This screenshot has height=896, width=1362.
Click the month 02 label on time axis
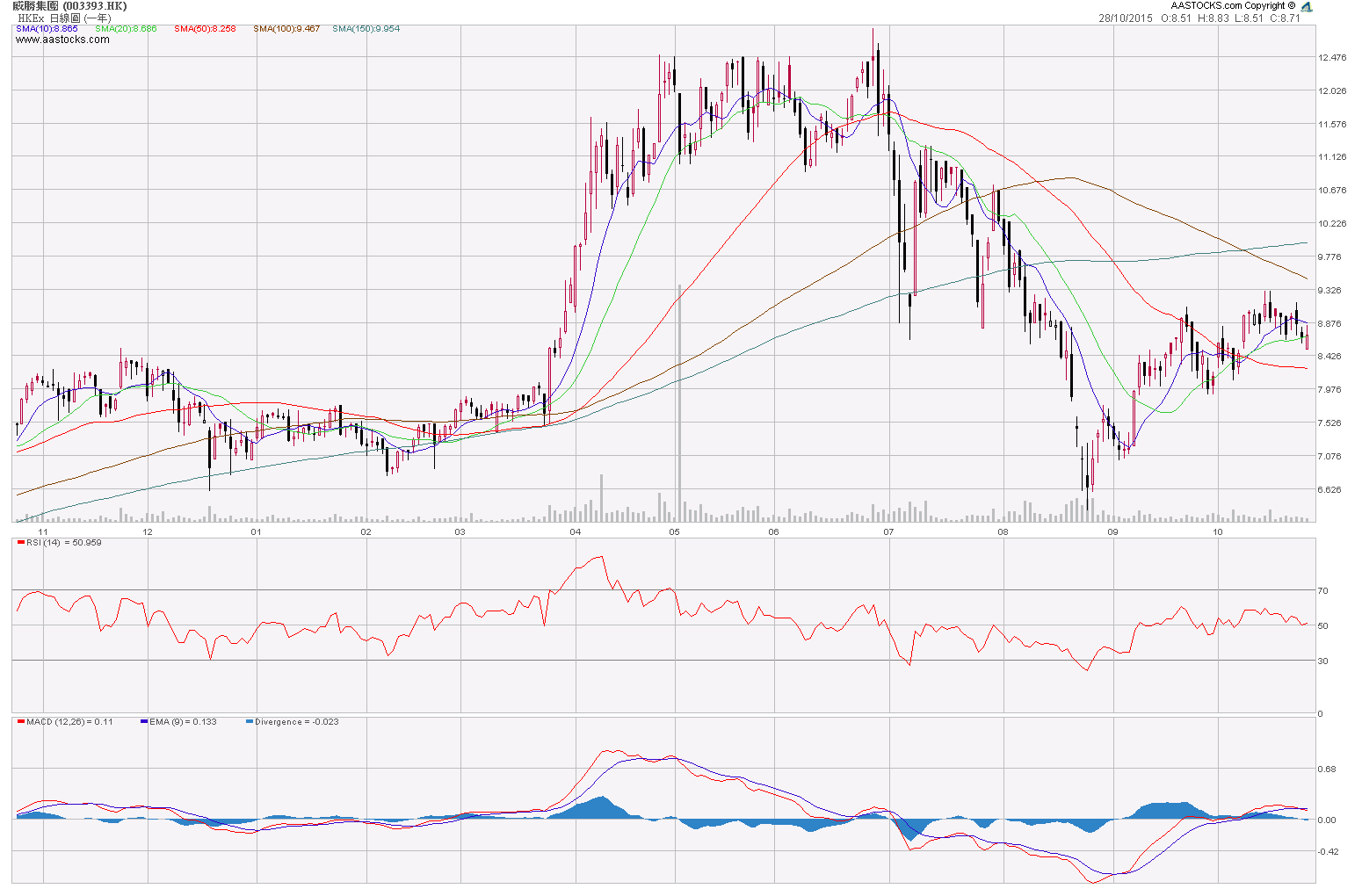tap(366, 532)
